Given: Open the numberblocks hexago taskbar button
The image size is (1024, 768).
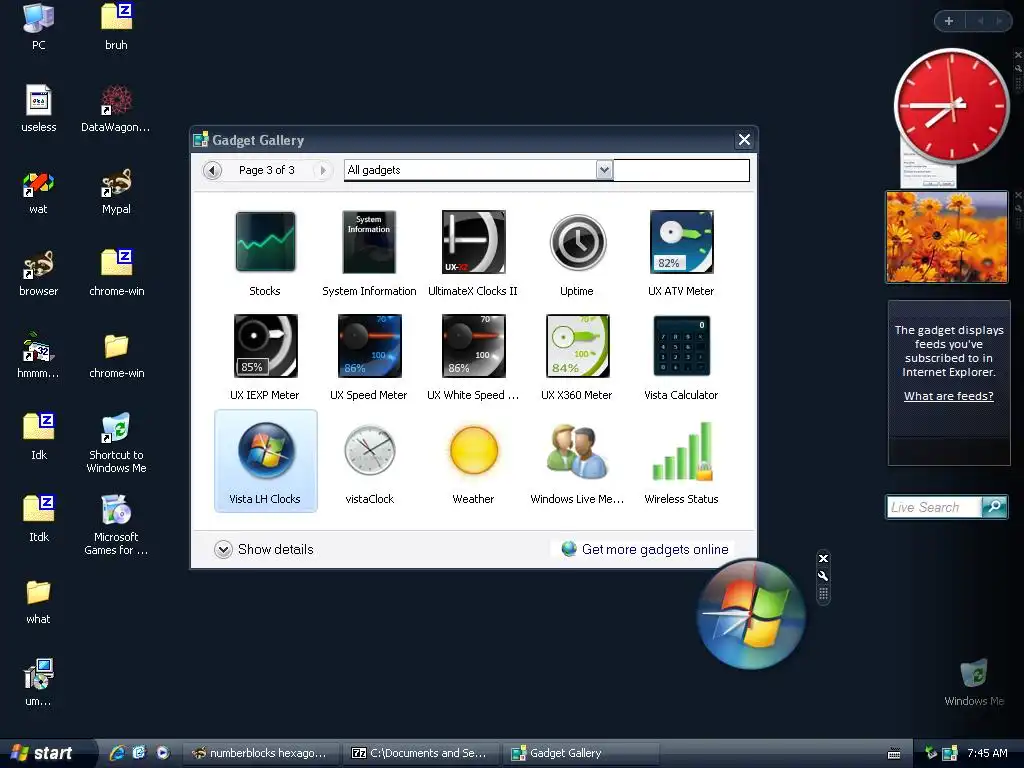Looking at the screenshot, I should (x=259, y=753).
